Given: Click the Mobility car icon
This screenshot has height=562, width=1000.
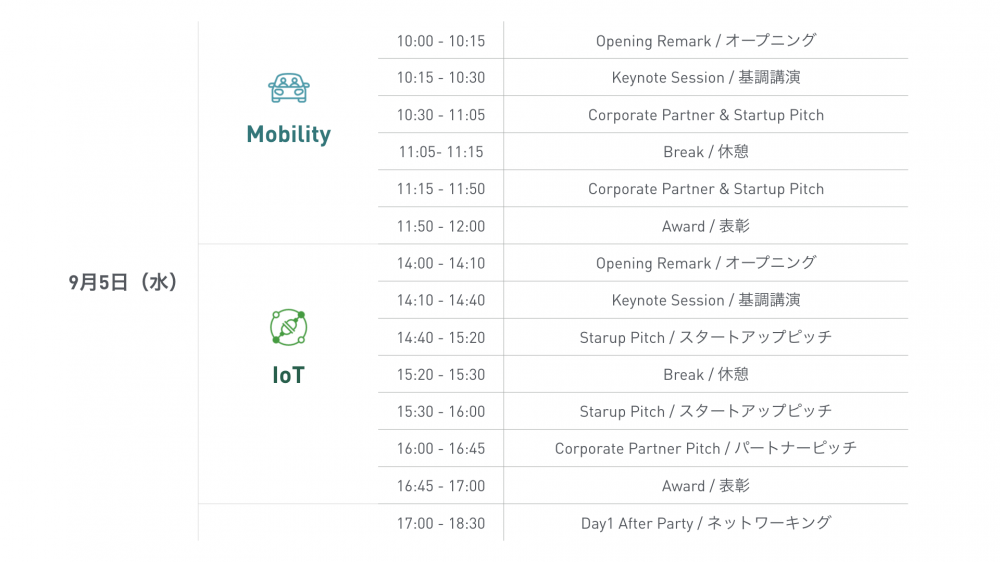Looking at the screenshot, I should 289,88.
